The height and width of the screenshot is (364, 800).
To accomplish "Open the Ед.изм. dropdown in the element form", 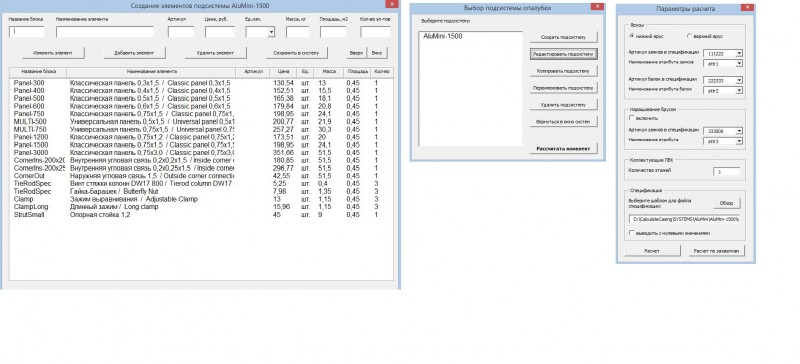I will (x=271, y=32).
